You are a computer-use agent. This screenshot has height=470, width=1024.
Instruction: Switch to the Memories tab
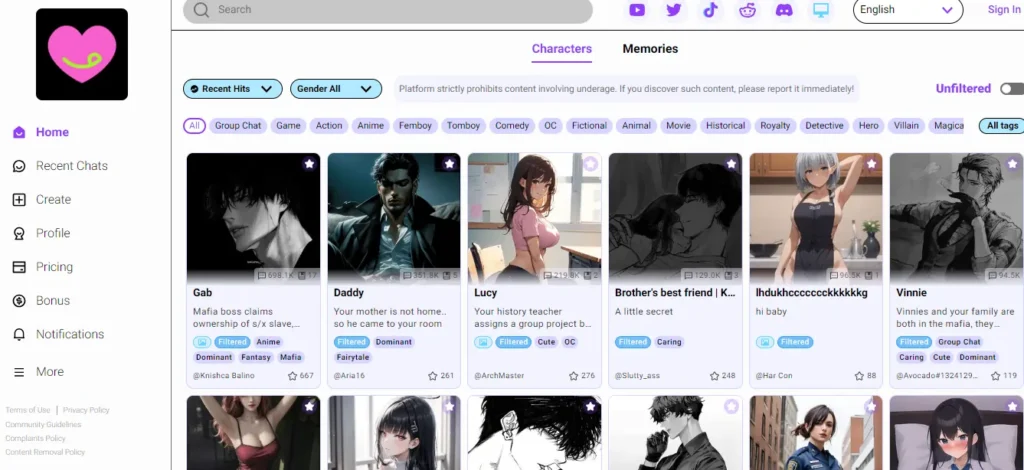point(650,49)
